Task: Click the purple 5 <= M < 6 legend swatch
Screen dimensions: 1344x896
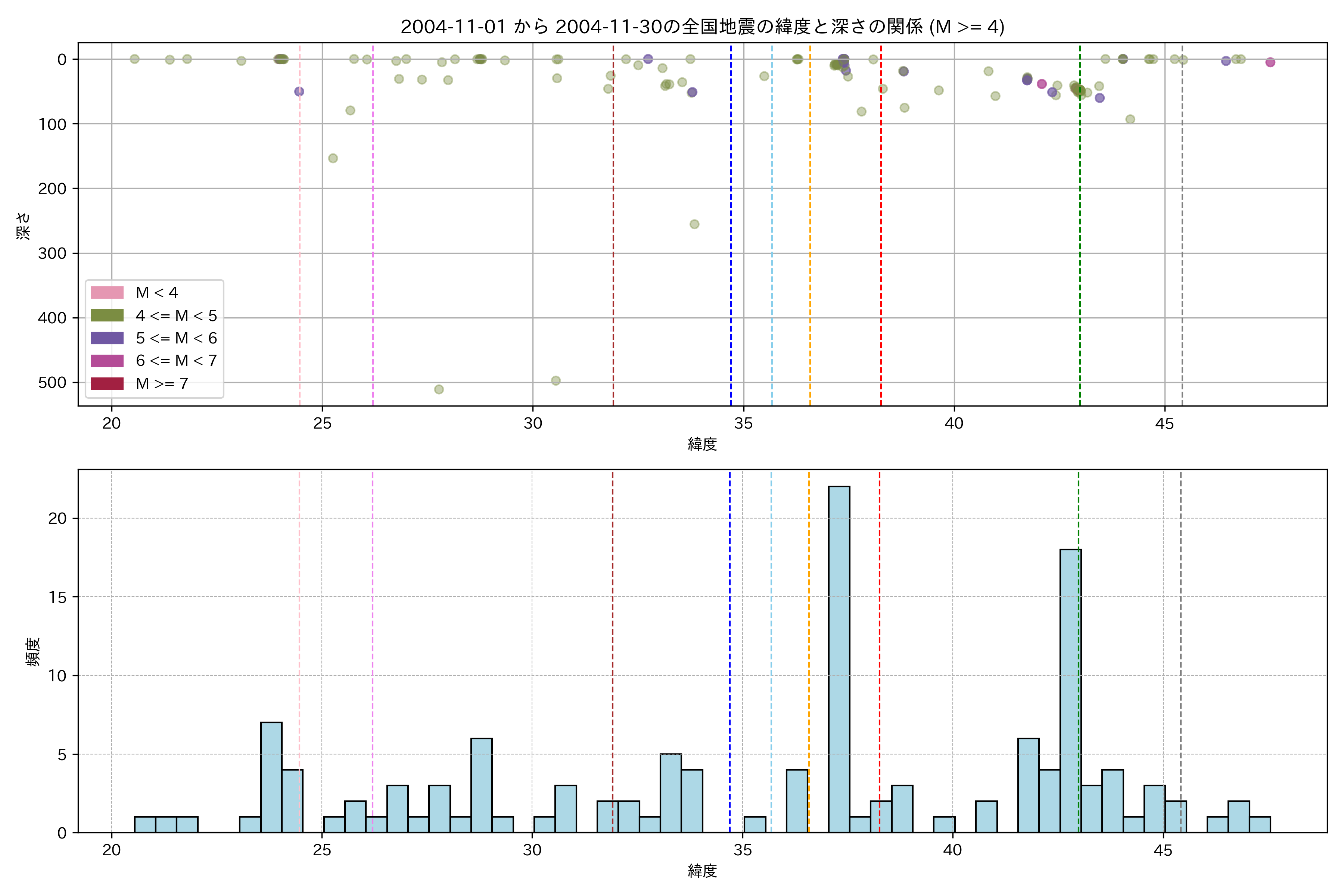Action: click(107, 338)
